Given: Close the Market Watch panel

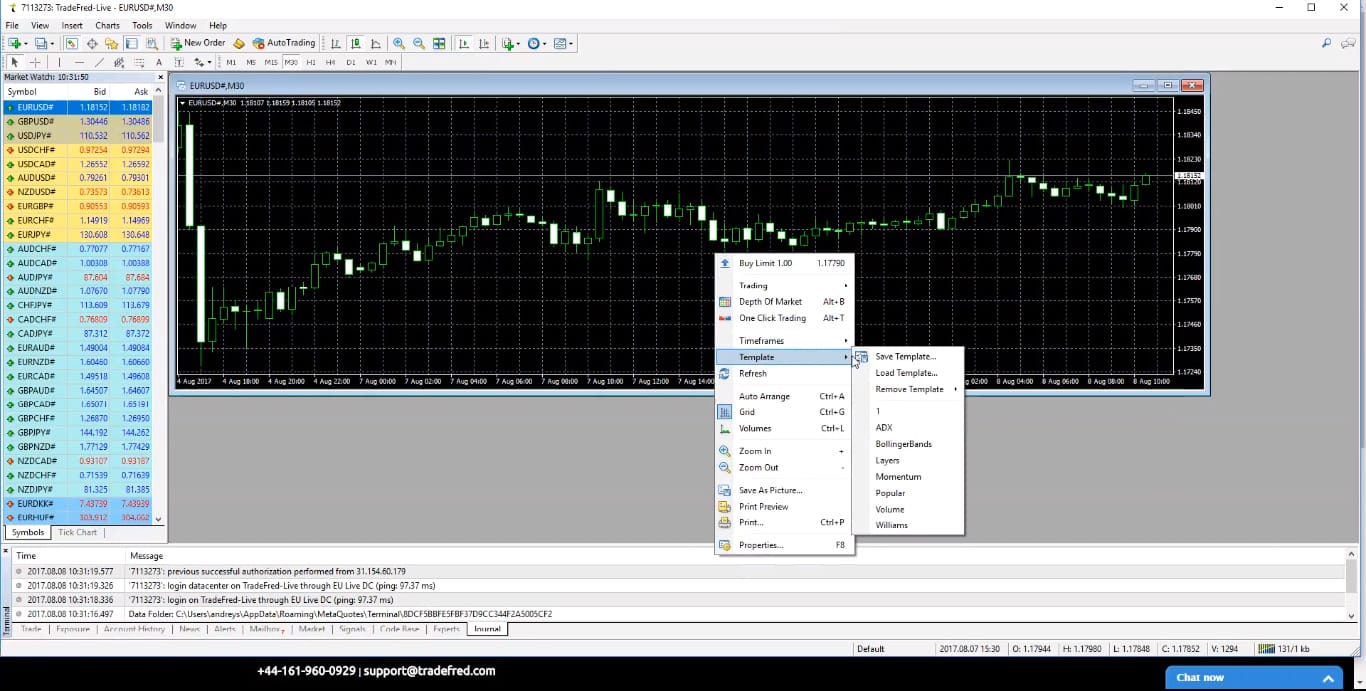Looking at the screenshot, I should (160, 77).
